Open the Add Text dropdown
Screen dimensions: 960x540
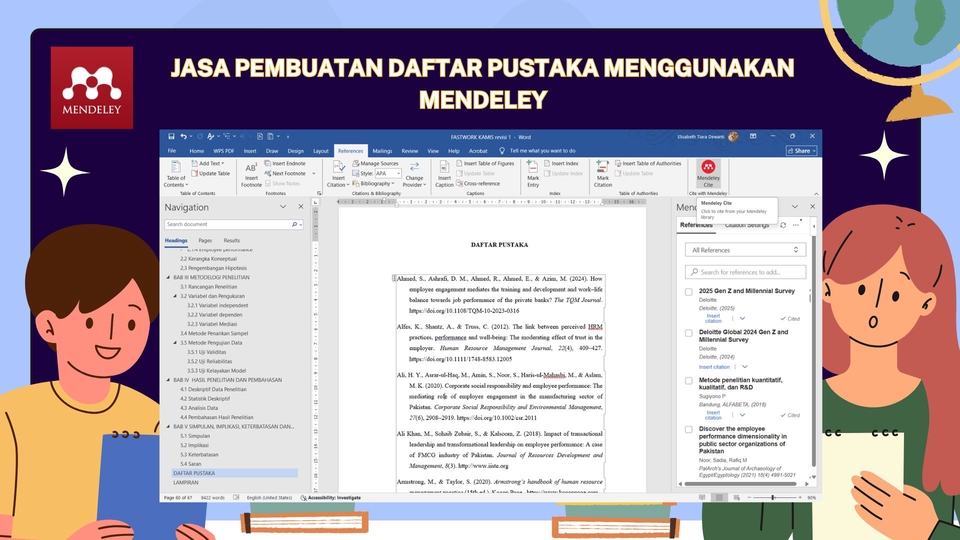tap(208, 163)
